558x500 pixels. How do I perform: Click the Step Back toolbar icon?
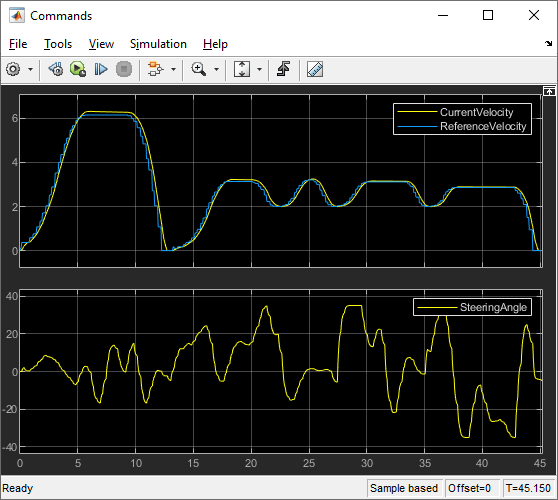click(x=56, y=69)
